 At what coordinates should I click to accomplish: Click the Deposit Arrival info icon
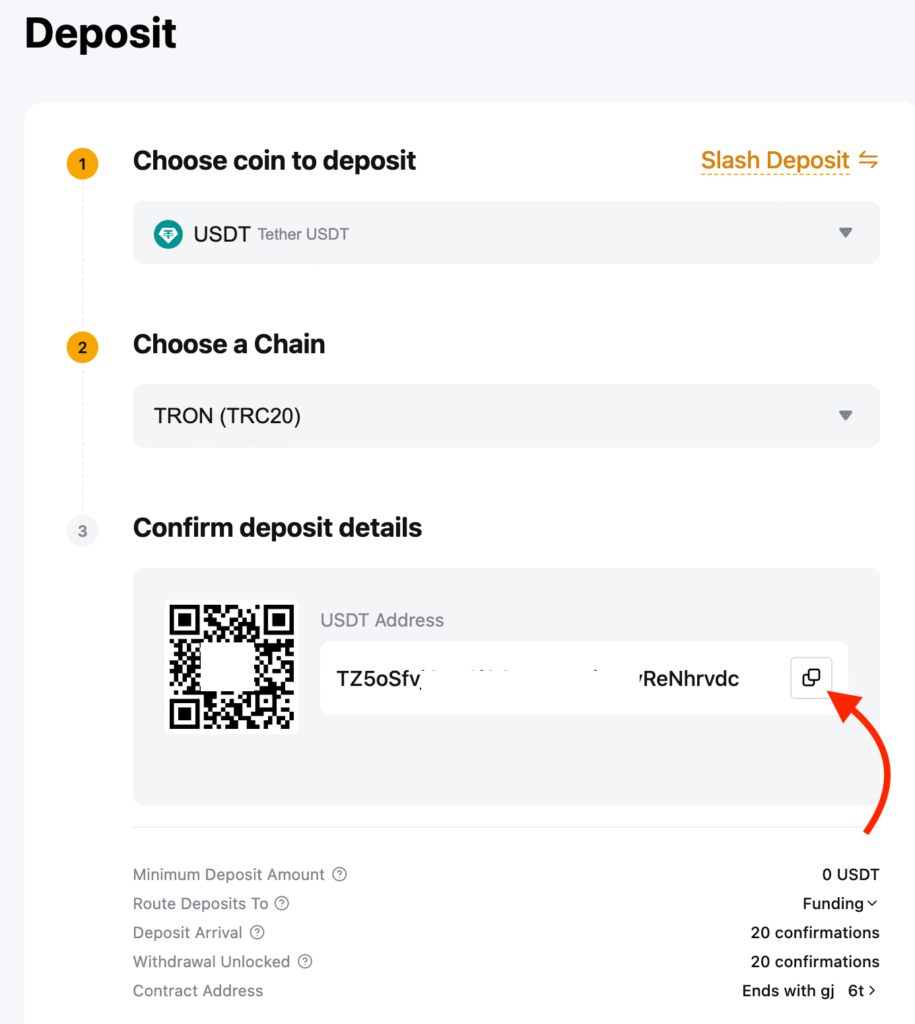(257, 932)
